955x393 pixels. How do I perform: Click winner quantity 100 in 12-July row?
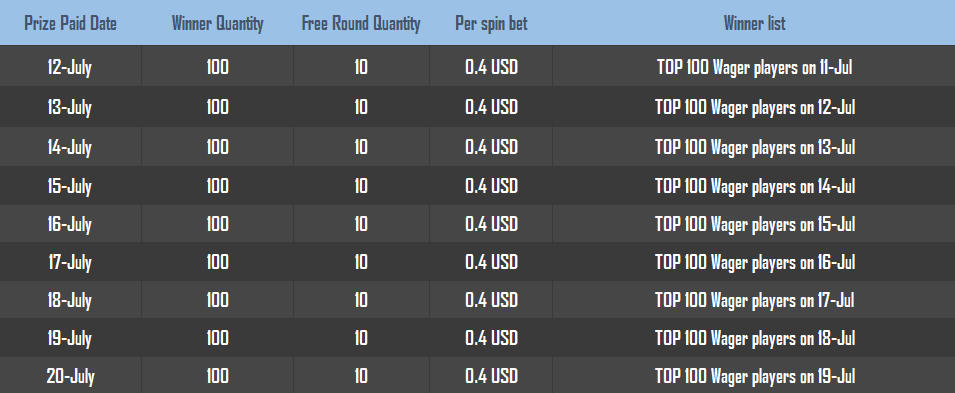pyautogui.click(x=217, y=66)
